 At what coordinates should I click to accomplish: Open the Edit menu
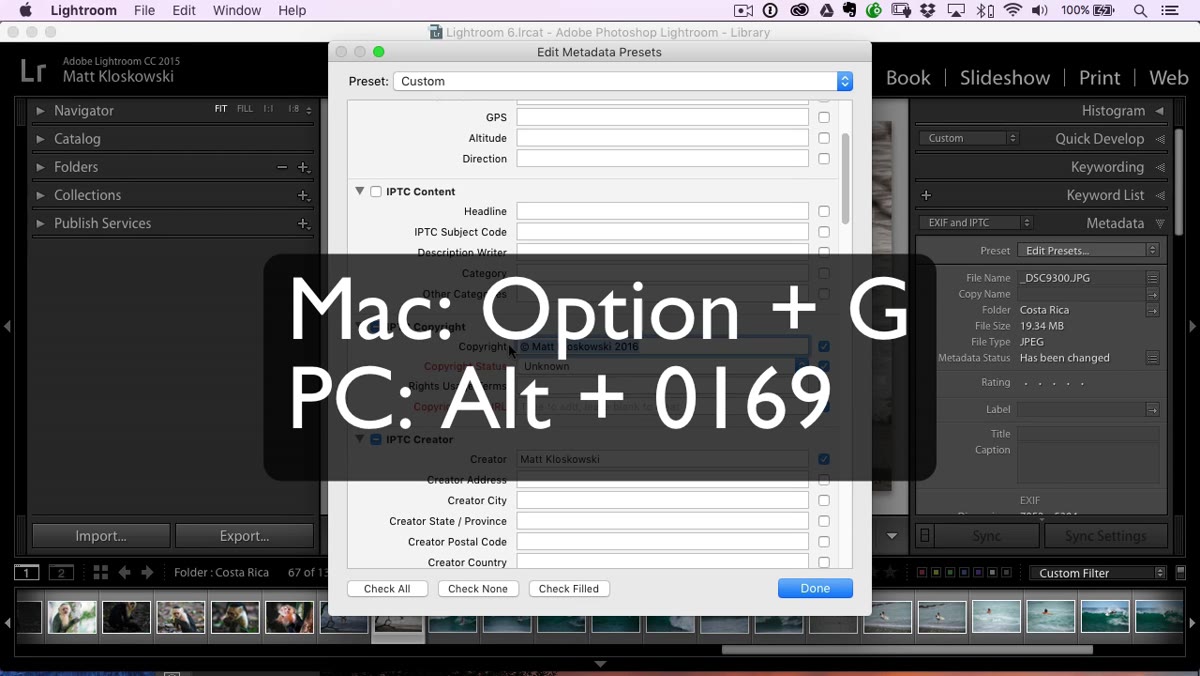184,10
